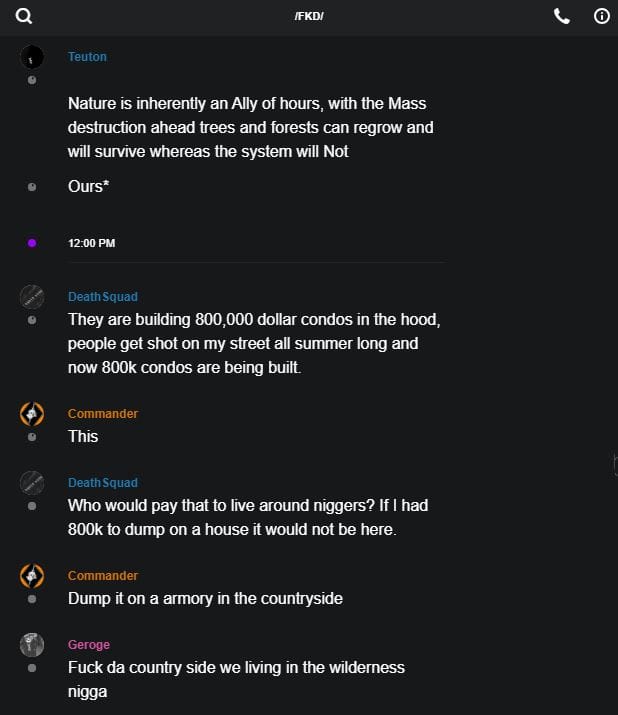Open the search magnifier icon
The width and height of the screenshot is (618, 715).
click(24, 16)
